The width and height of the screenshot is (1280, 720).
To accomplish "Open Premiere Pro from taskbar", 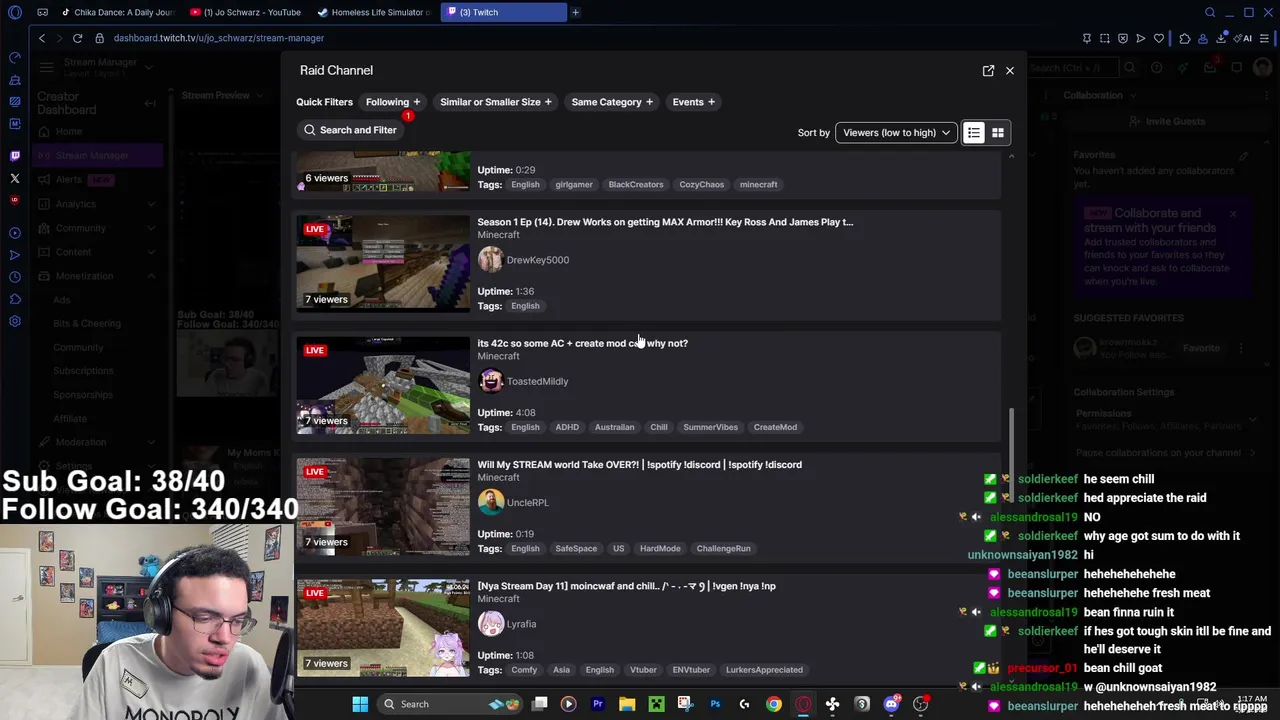I will (598, 704).
